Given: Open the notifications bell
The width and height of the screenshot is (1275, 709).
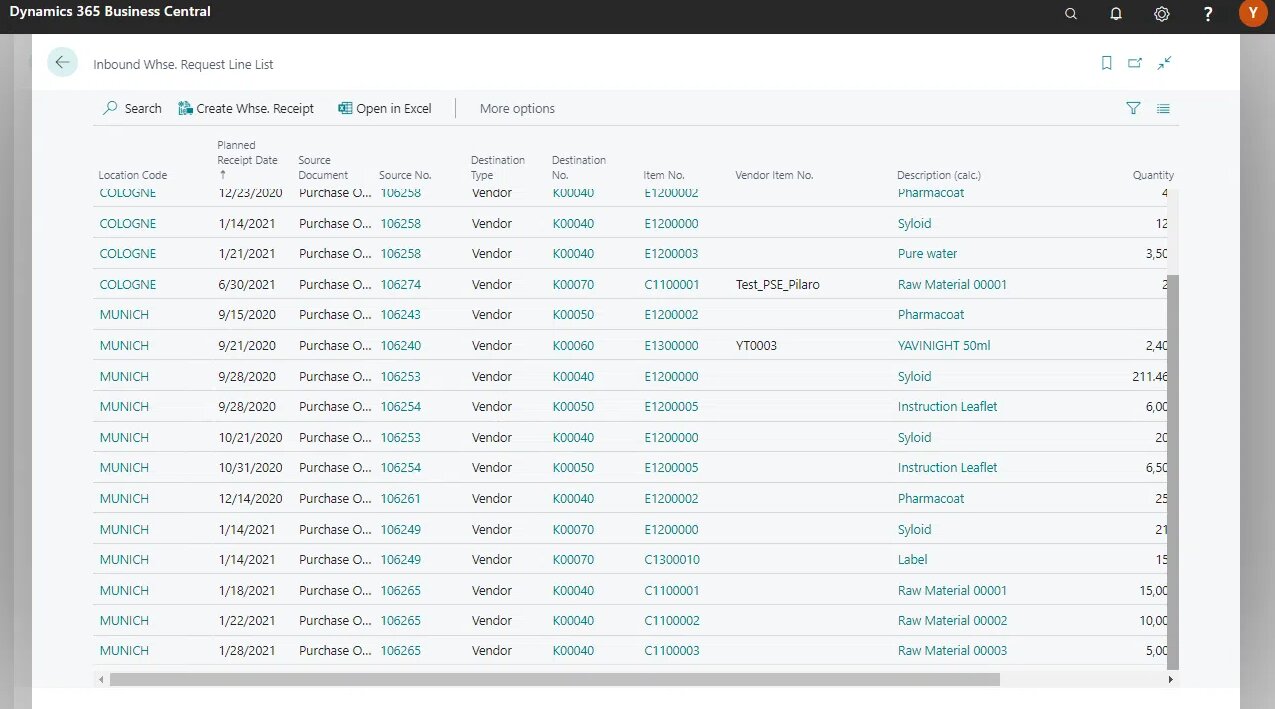Looking at the screenshot, I should click(x=1116, y=14).
